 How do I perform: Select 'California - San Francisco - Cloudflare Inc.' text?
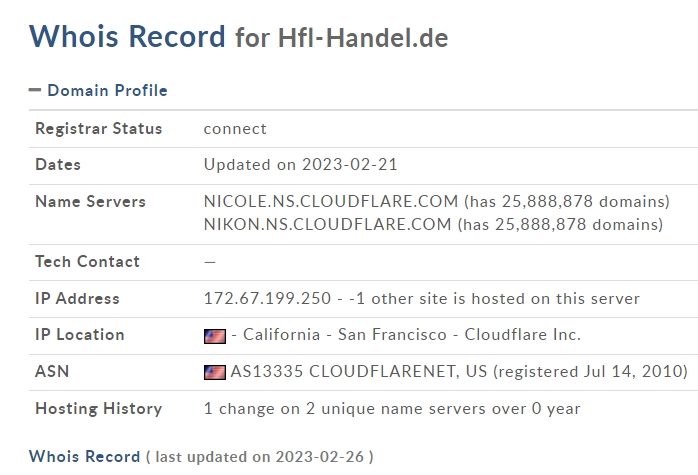(x=412, y=334)
